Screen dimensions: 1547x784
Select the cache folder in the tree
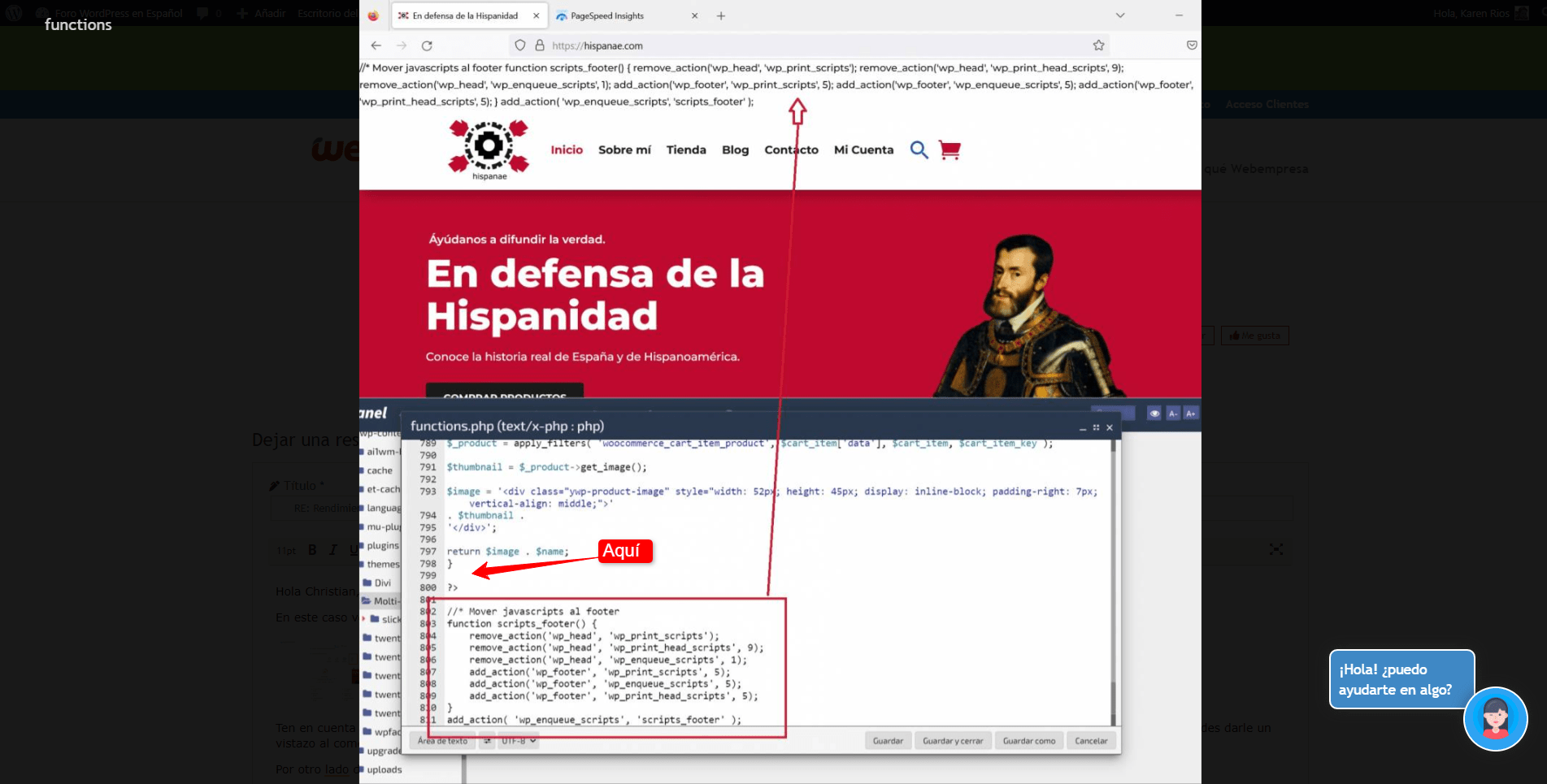click(x=379, y=470)
